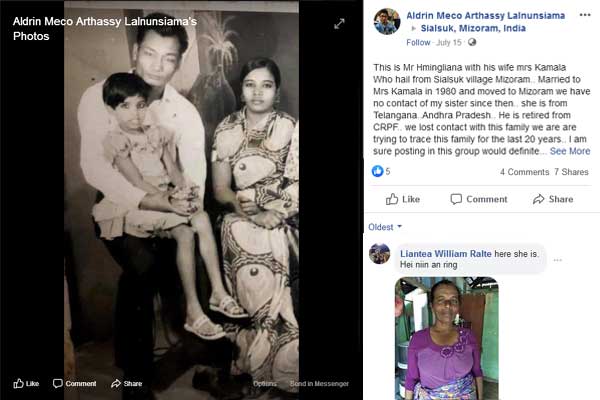The image size is (600, 400).
Task: Expand post text with See More
Action: (570, 151)
